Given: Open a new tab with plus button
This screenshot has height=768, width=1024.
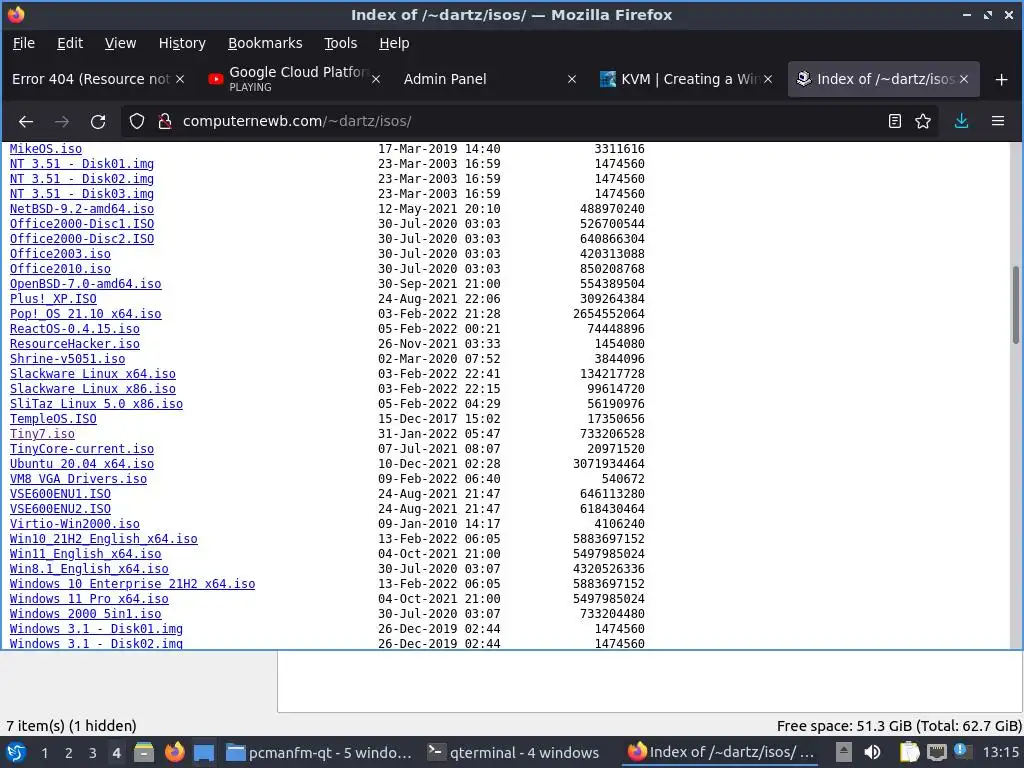Looking at the screenshot, I should point(1002,80).
